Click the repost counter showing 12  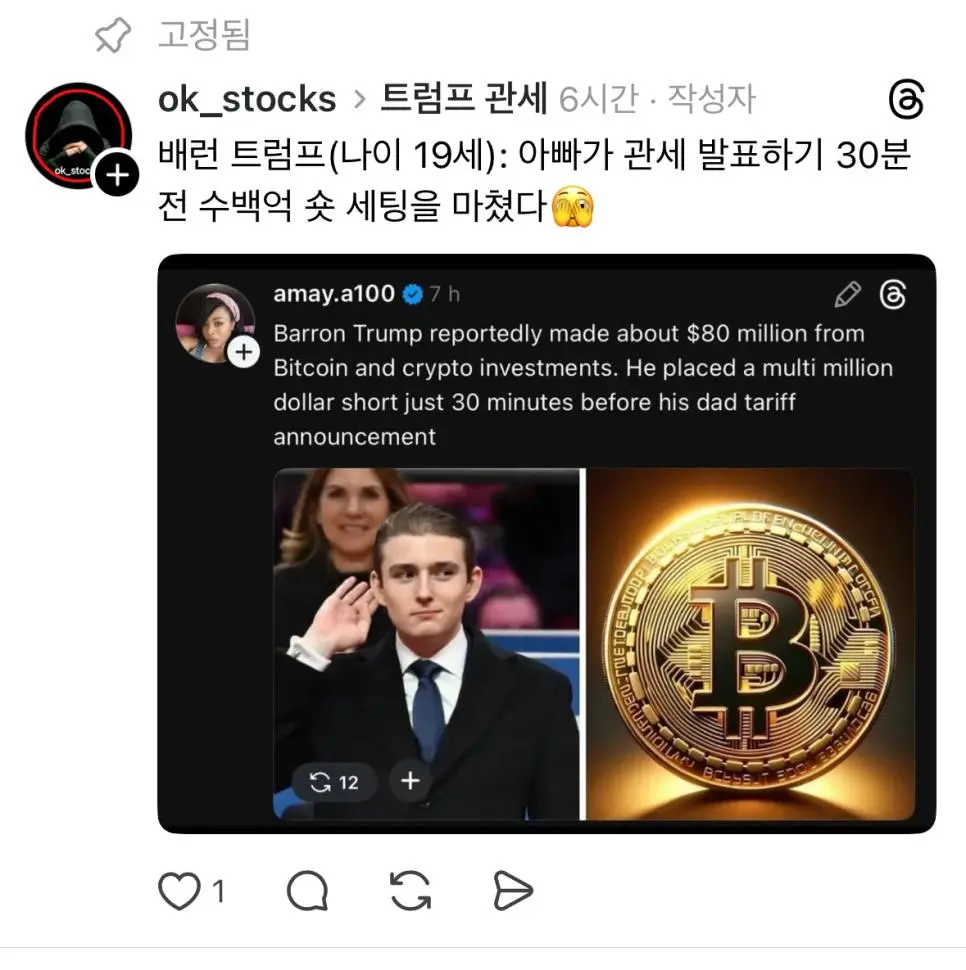(x=333, y=783)
